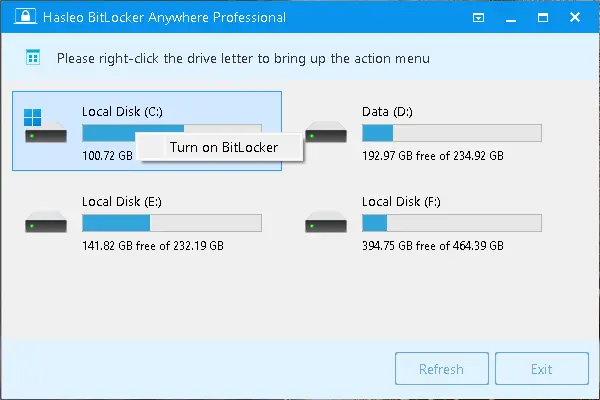Choose Turn on BitLocker from context menu
Screen dimensions: 600x400
(x=222, y=147)
